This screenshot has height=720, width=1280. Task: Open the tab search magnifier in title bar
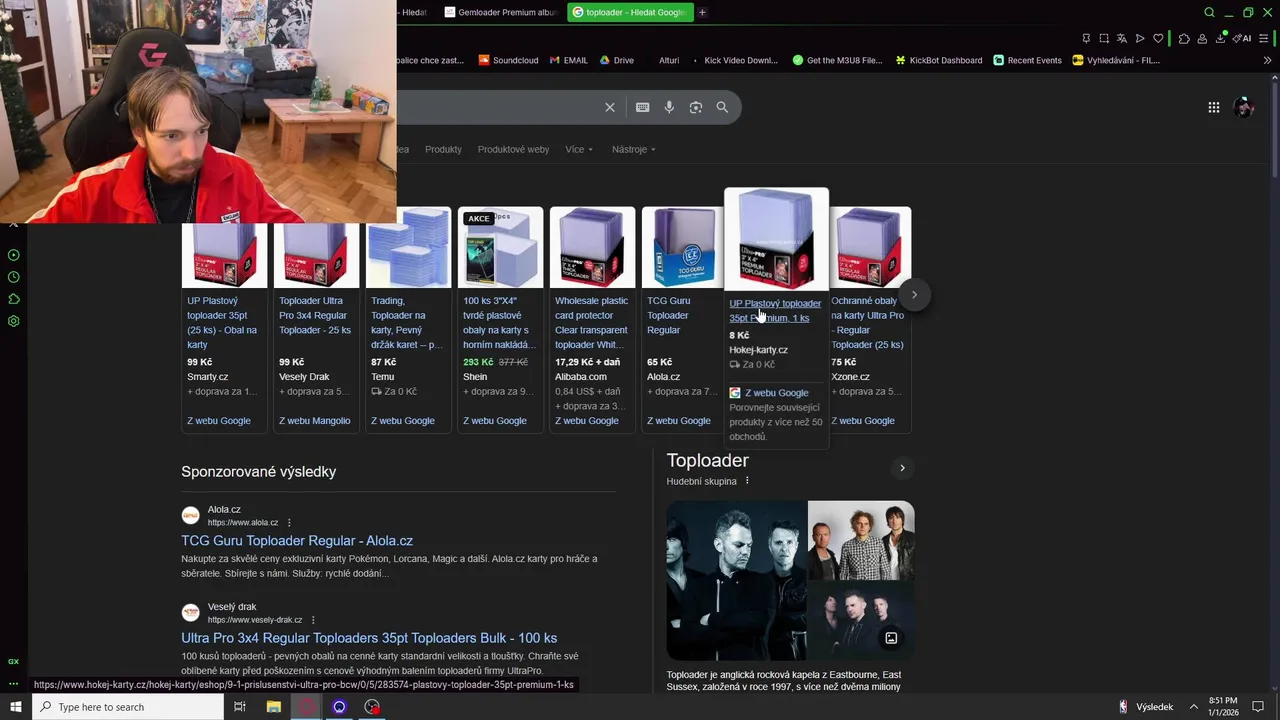click(x=1209, y=12)
